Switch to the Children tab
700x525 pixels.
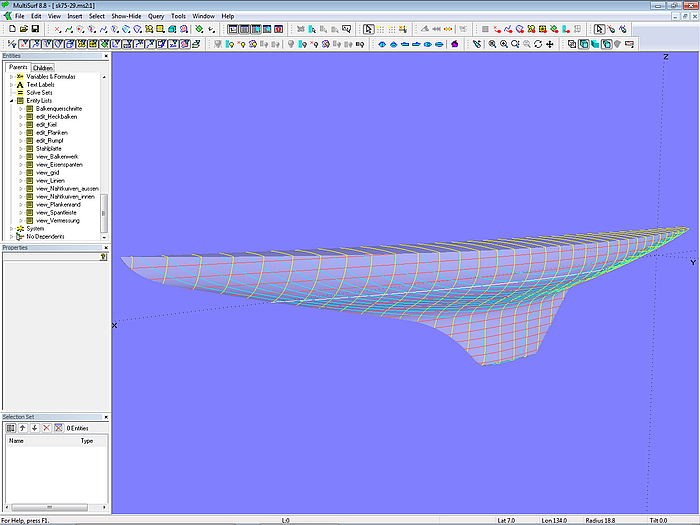[x=42, y=68]
